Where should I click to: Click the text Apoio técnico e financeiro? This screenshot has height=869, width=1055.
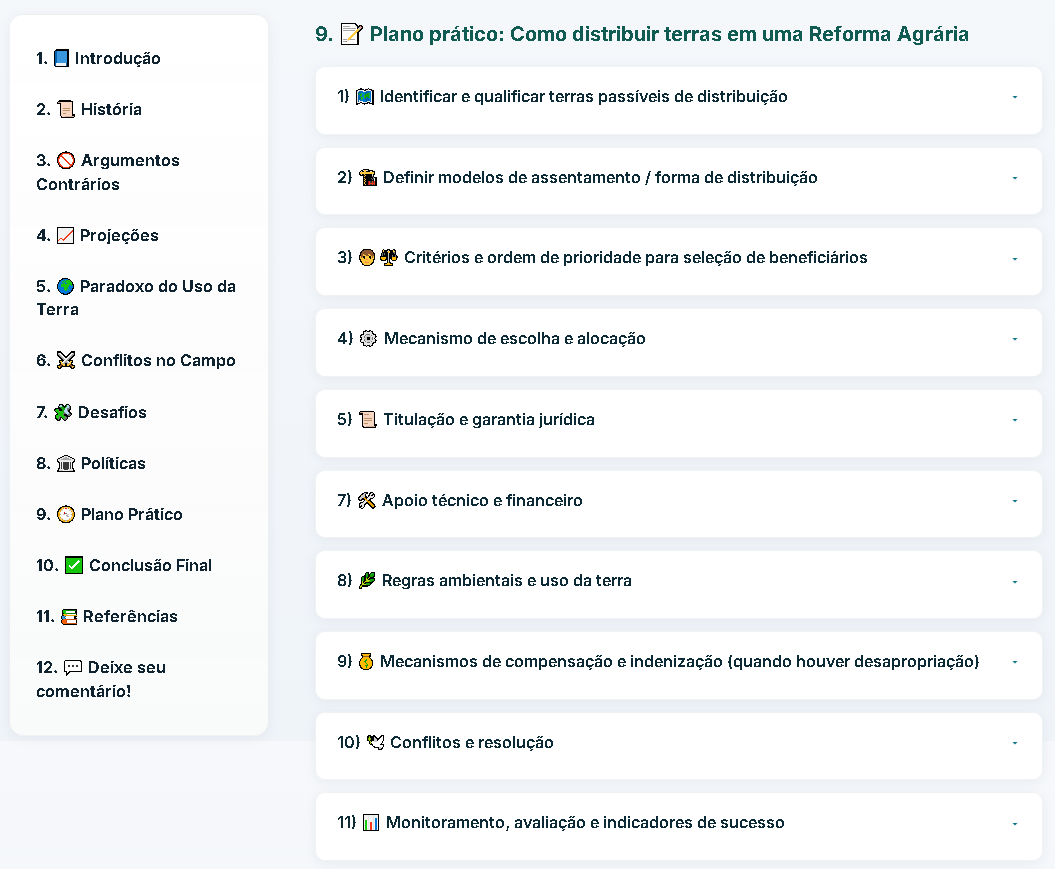pyautogui.click(x=482, y=500)
